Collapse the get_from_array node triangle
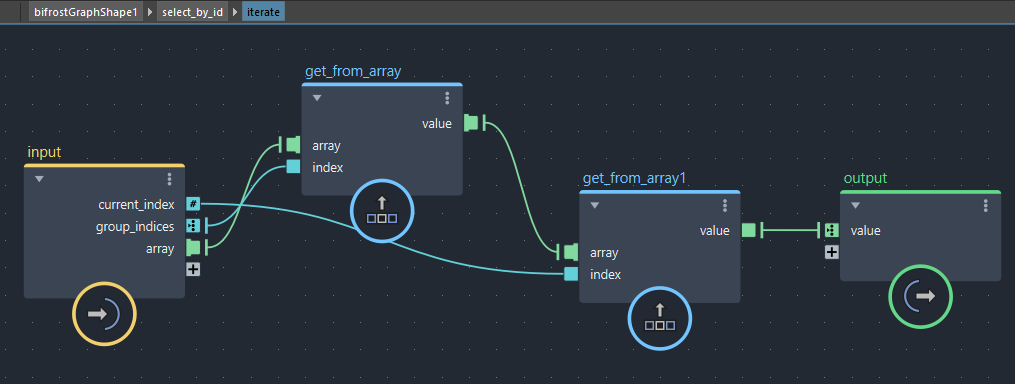The width and height of the screenshot is (1015, 384). (x=317, y=98)
